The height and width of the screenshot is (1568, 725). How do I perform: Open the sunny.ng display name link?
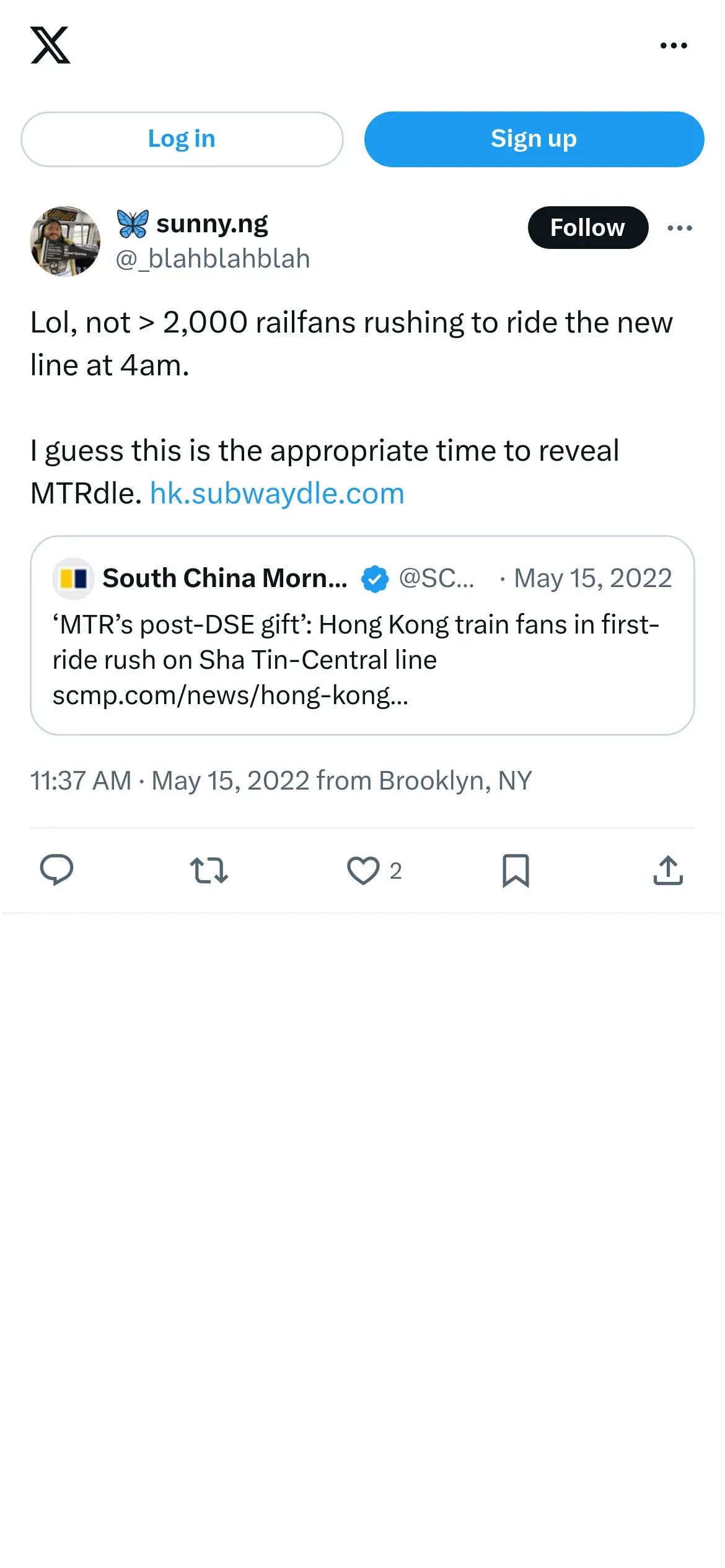tap(212, 224)
